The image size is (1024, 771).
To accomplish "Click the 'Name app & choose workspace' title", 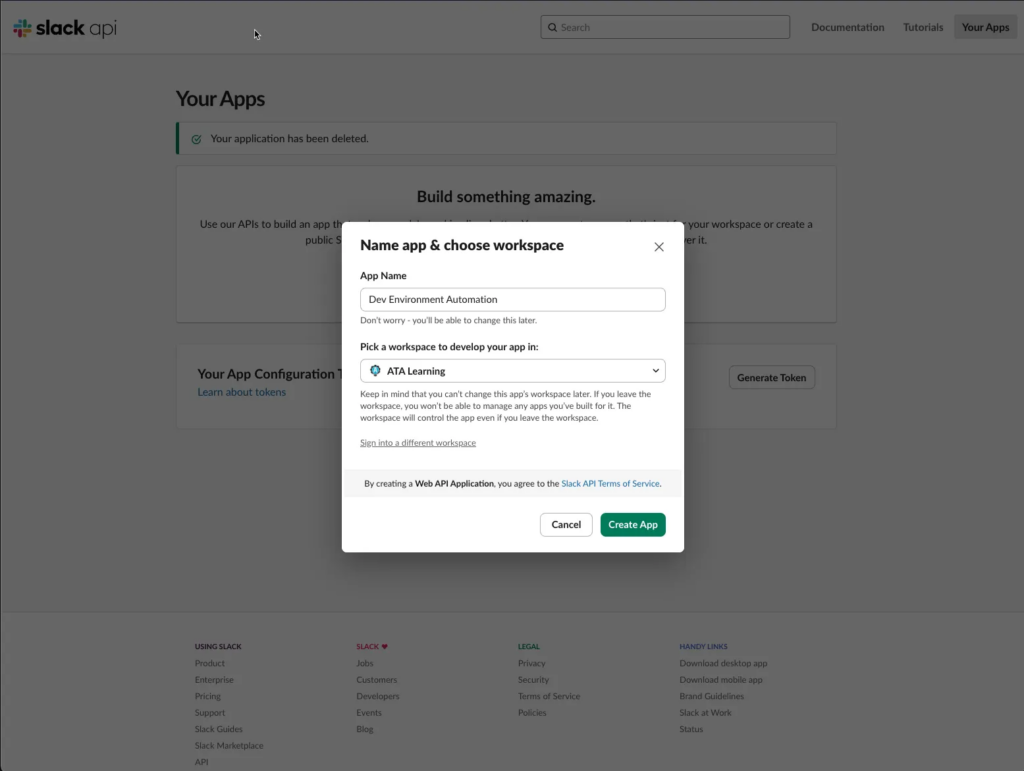I will point(462,245).
